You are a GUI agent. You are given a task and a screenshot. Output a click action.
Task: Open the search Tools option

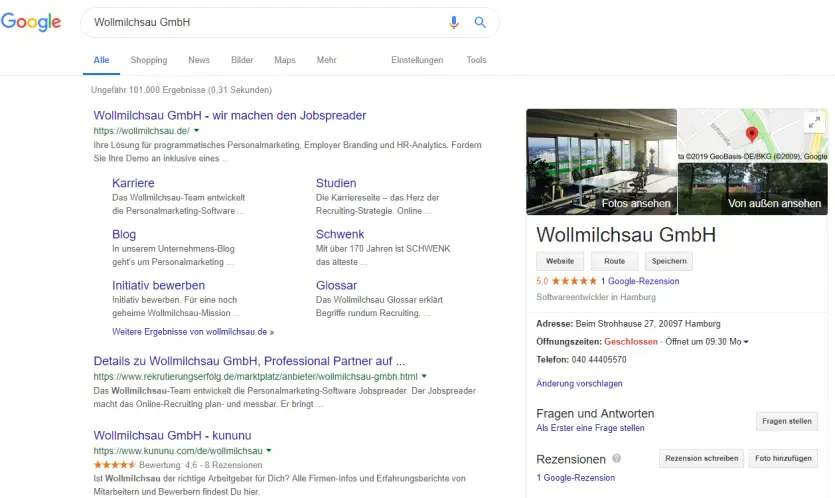coord(476,60)
